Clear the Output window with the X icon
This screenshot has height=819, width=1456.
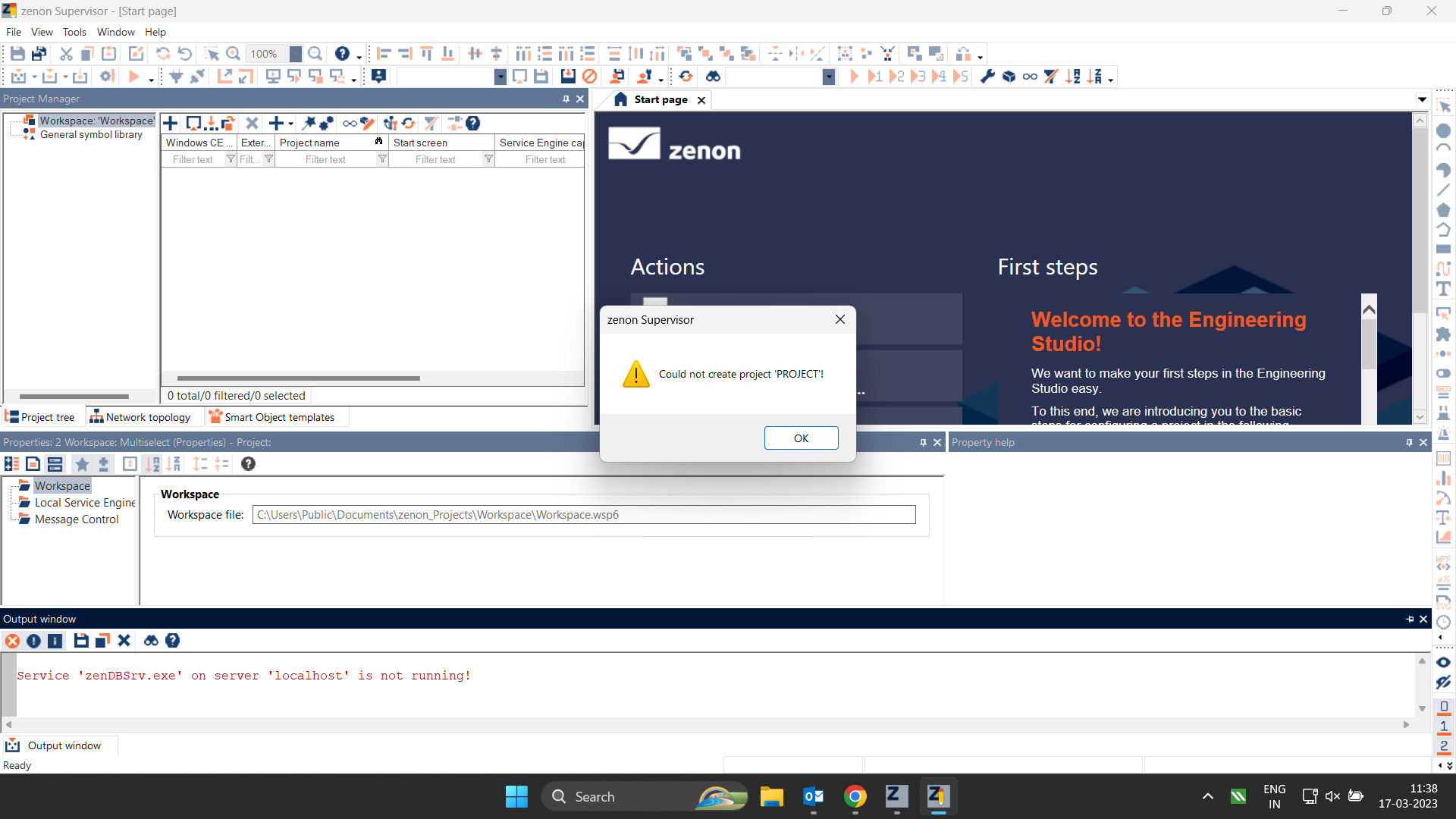point(124,641)
